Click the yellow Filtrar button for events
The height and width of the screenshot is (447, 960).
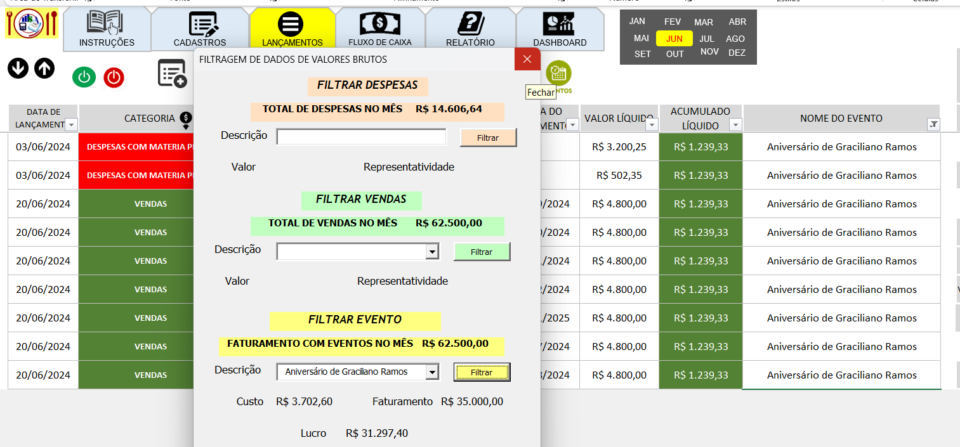click(481, 372)
